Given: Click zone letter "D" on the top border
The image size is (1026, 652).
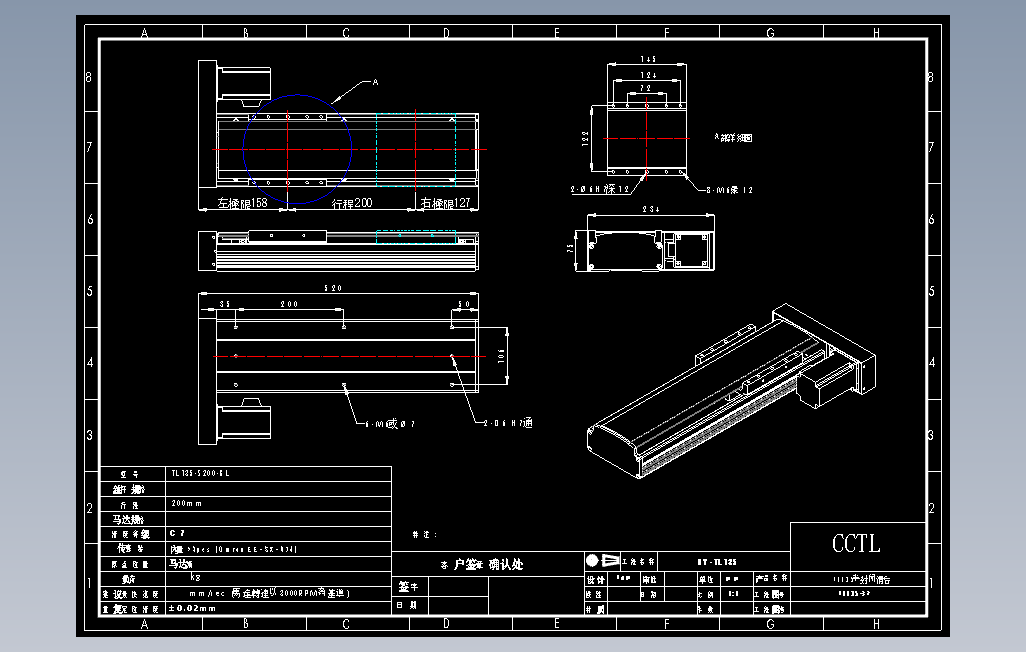Looking at the screenshot, I should click(446, 32).
